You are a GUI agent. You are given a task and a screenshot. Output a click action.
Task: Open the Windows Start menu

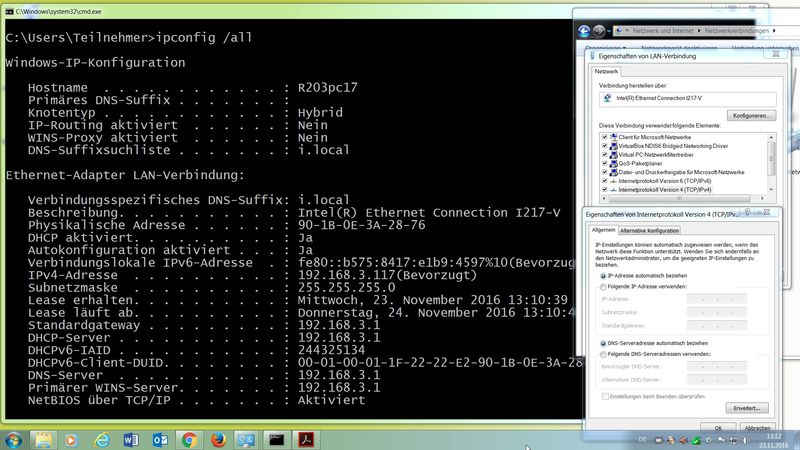pyautogui.click(x=14, y=440)
